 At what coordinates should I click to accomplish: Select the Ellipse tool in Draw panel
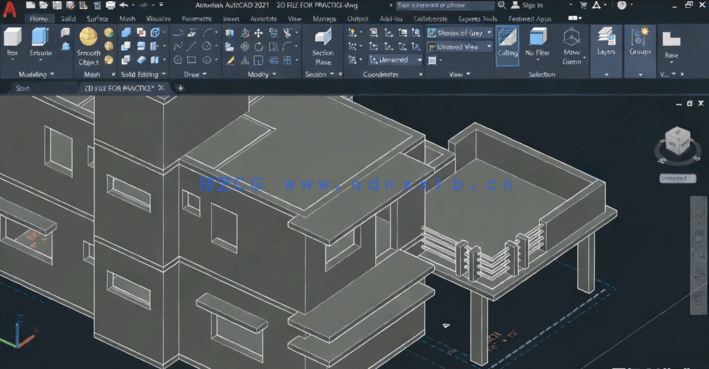coord(207,60)
